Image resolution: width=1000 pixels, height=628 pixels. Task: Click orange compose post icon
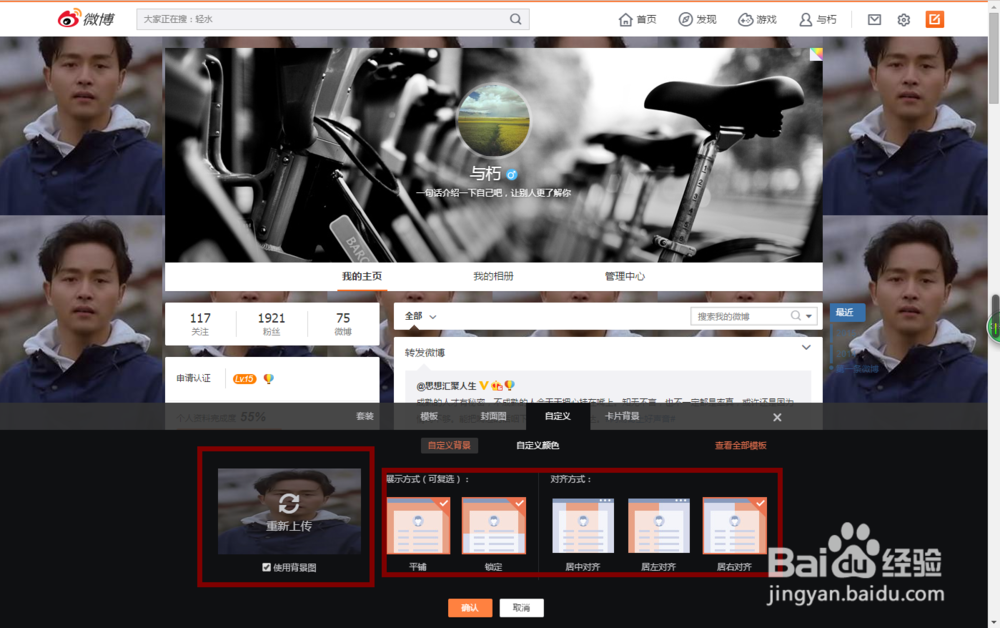[x=934, y=19]
